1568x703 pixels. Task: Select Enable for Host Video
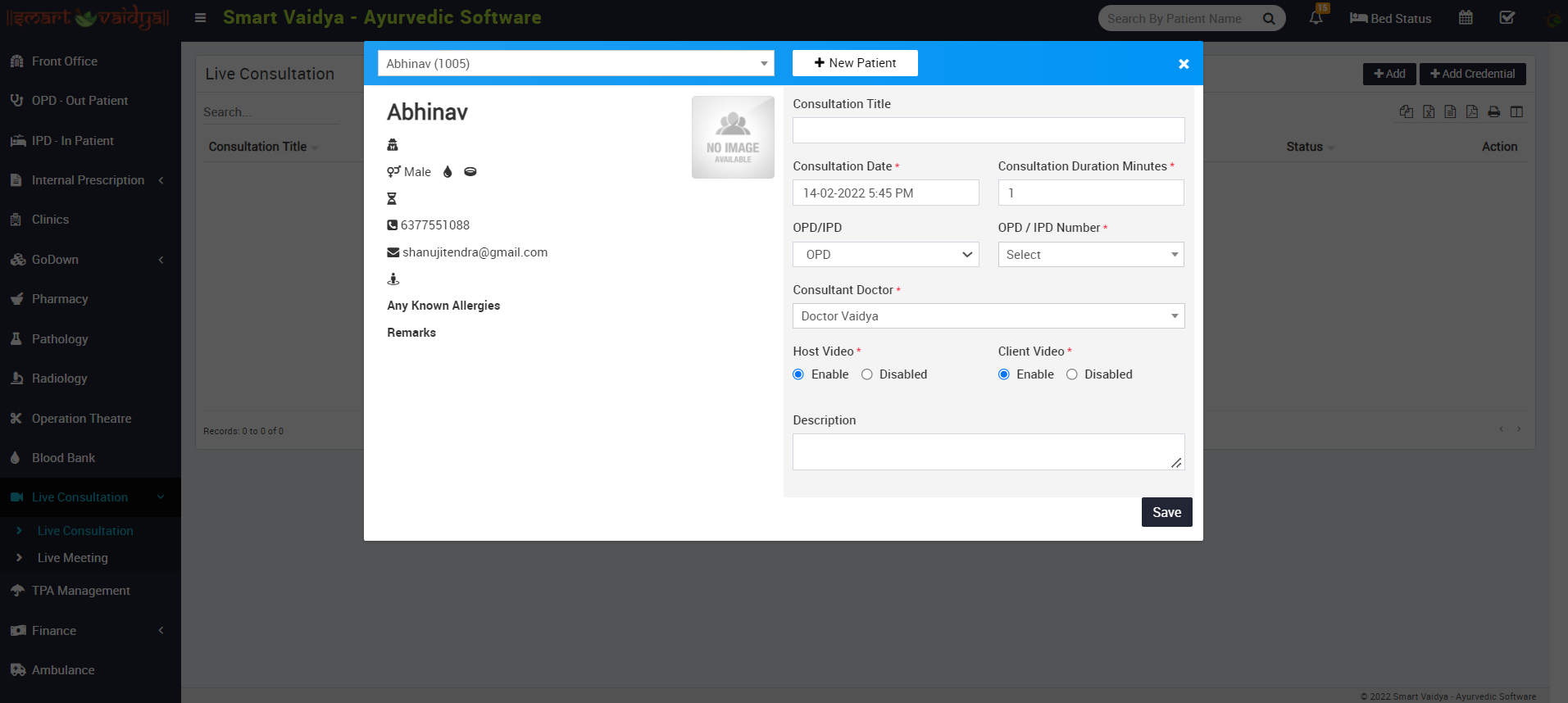pyautogui.click(x=798, y=374)
